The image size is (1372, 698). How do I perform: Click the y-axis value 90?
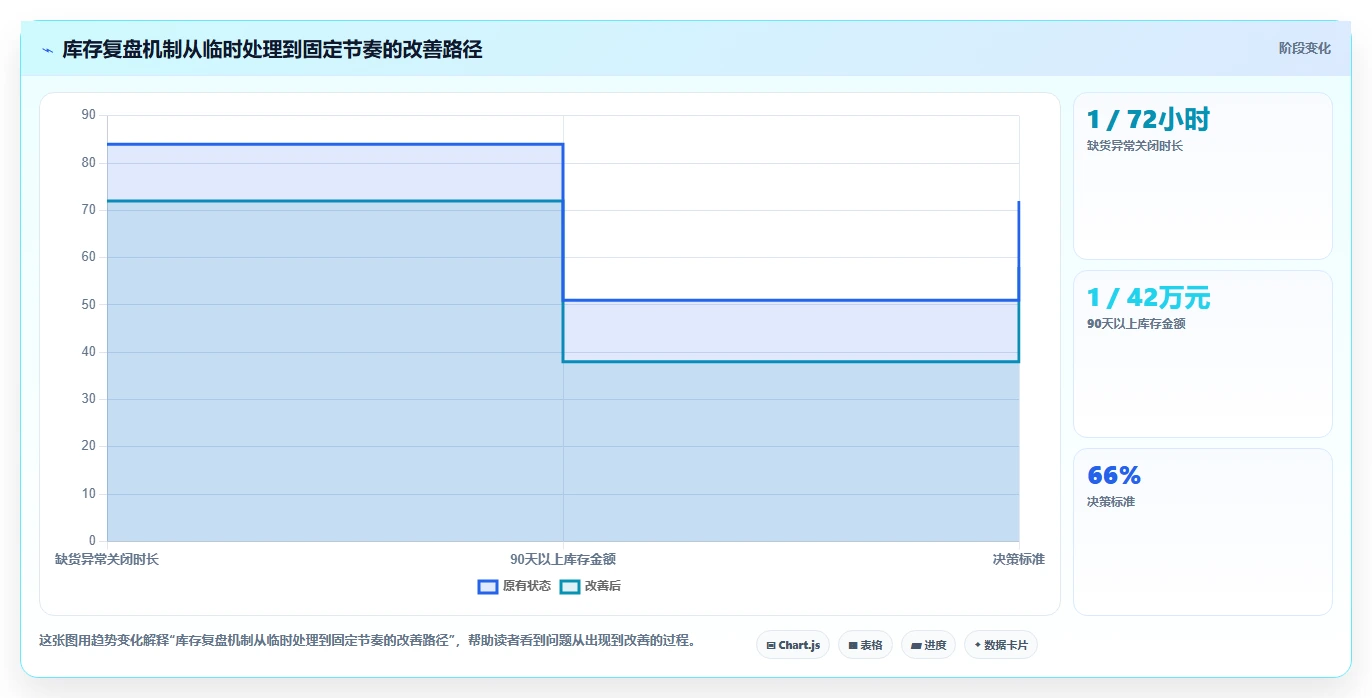click(88, 115)
